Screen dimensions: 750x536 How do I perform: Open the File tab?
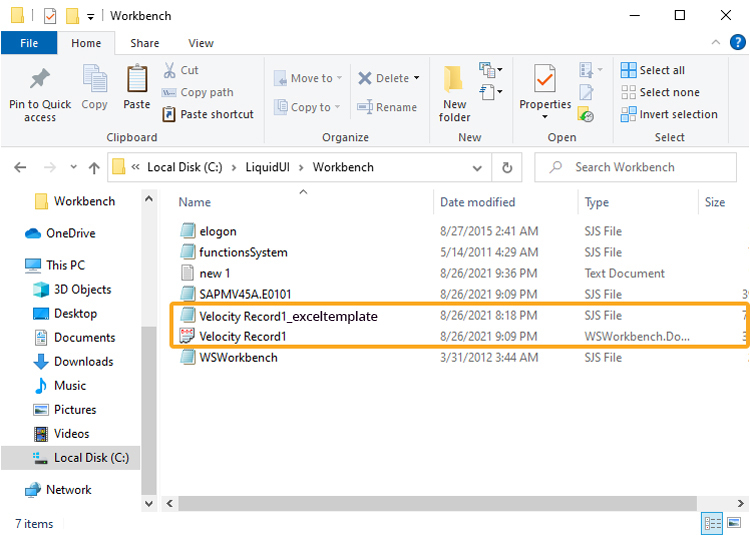coord(29,43)
